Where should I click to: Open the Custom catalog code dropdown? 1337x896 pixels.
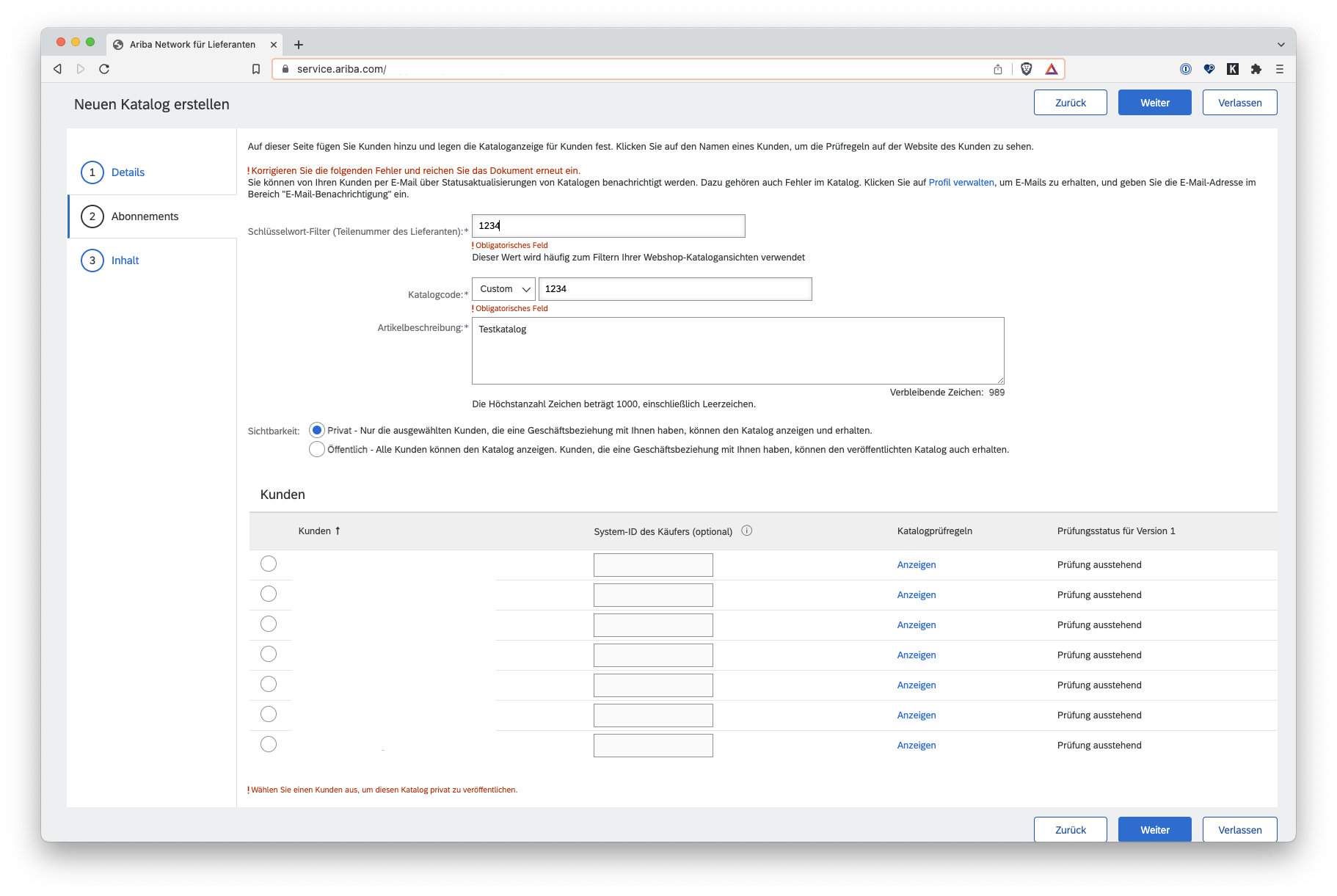503,289
